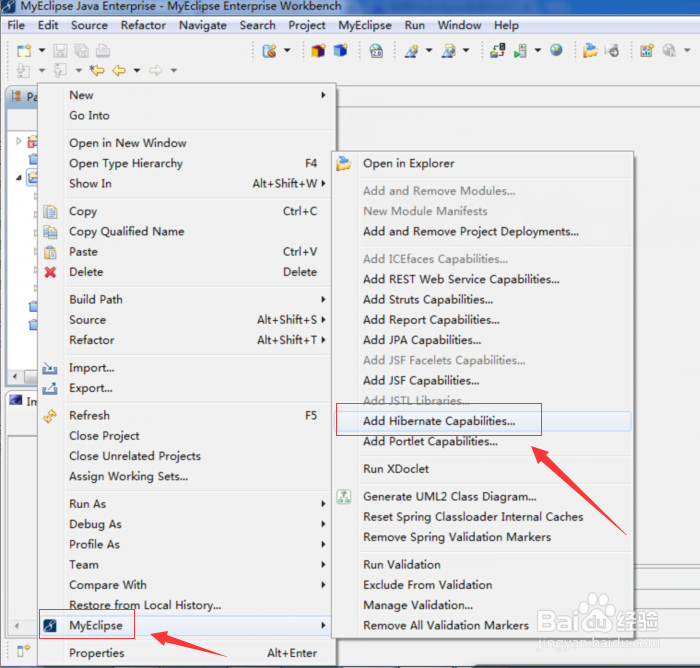Select Remove Spring Validation Markers

tap(483, 537)
